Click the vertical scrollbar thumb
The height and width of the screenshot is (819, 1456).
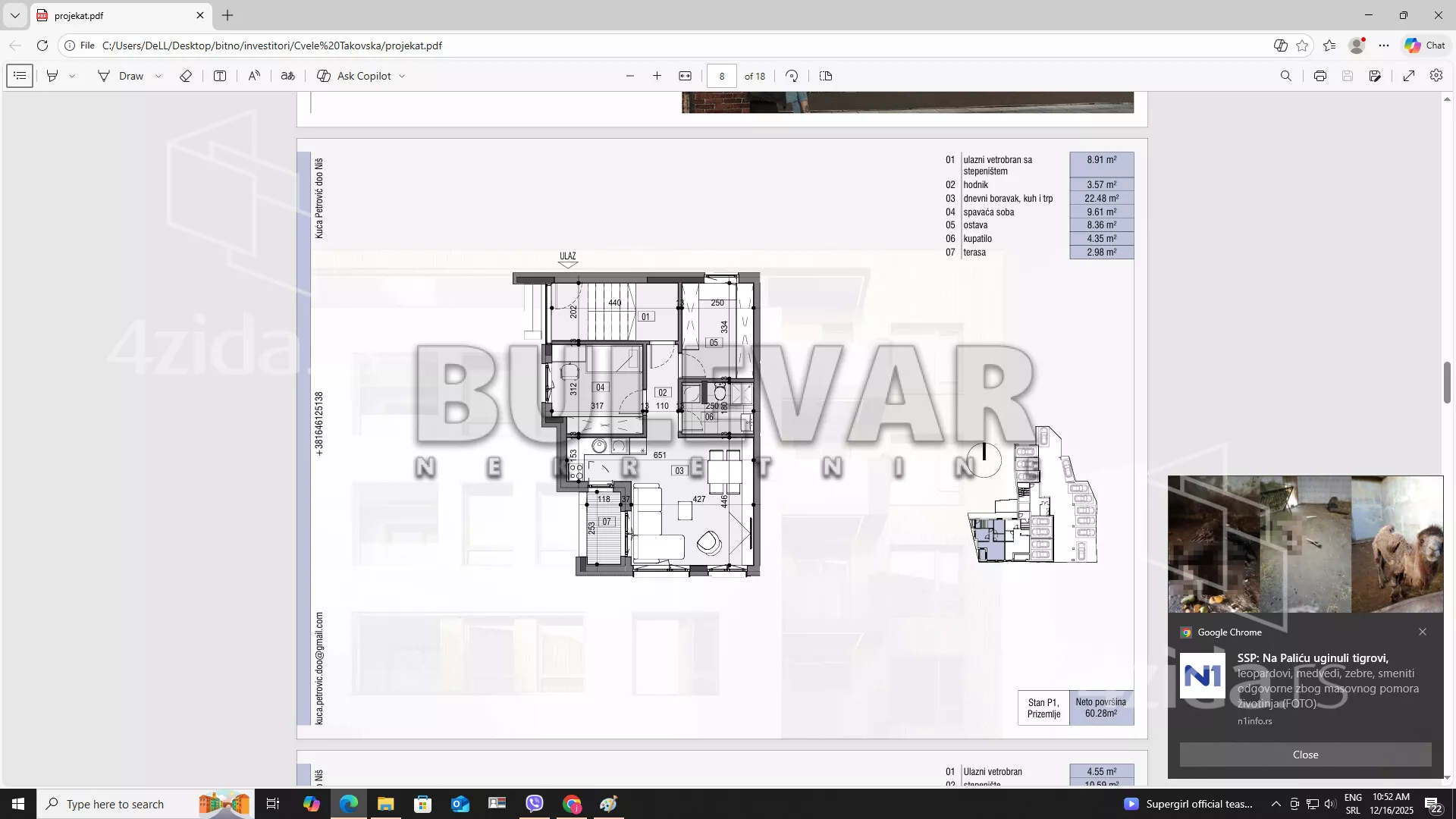pyautogui.click(x=1447, y=383)
